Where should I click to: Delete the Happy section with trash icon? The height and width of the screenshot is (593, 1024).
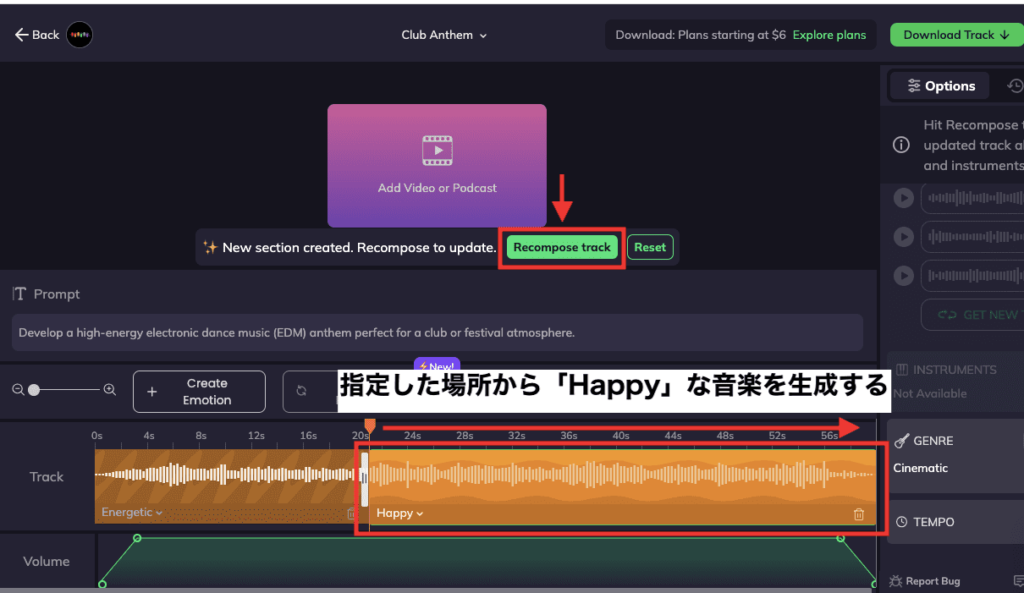coord(859,515)
